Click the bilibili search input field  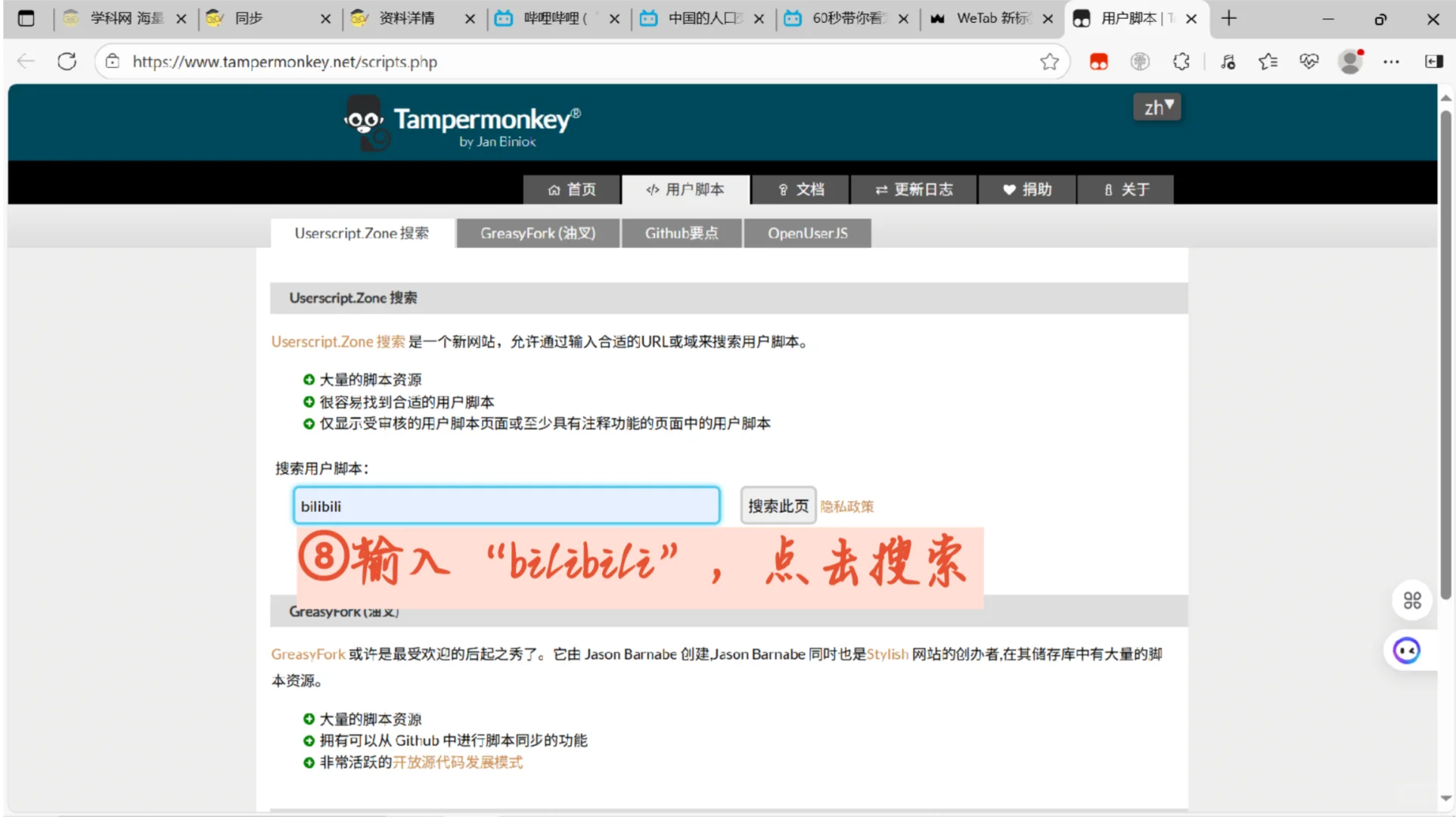tap(506, 505)
